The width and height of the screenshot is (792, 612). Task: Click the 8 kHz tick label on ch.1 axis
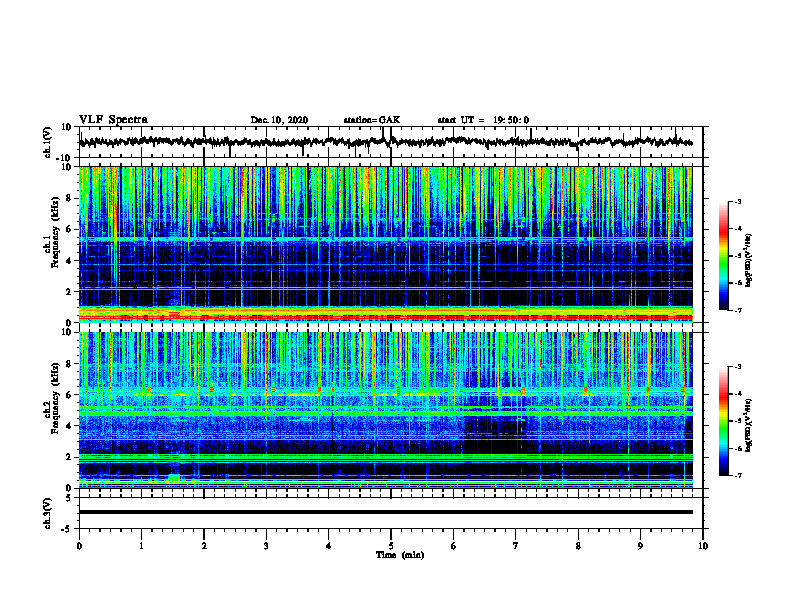[x=70, y=198]
